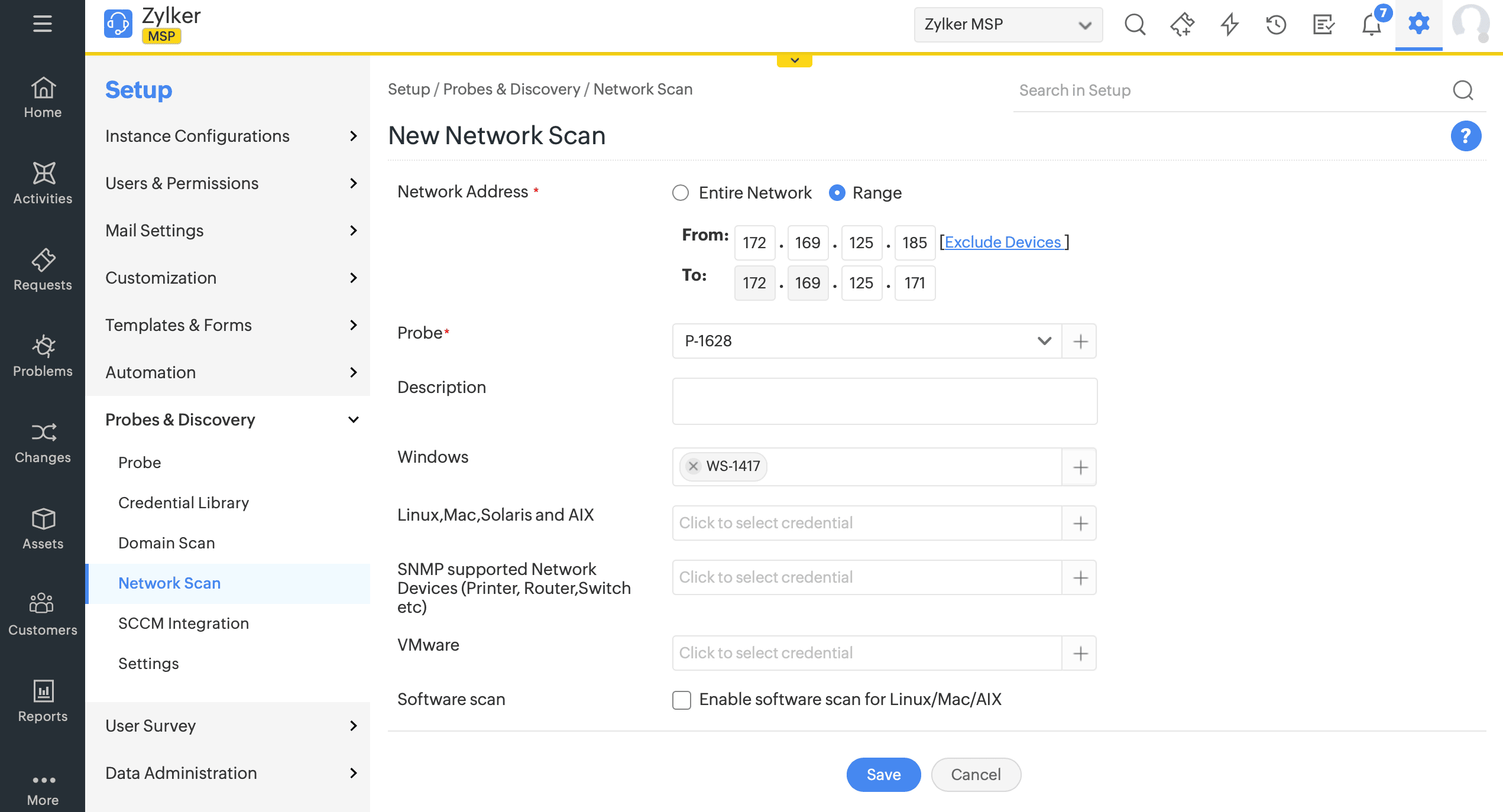The height and width of the screenshot is (812, 1503).
Task: Go to Problems module in sidebar
Action: (x=43, y=356)
